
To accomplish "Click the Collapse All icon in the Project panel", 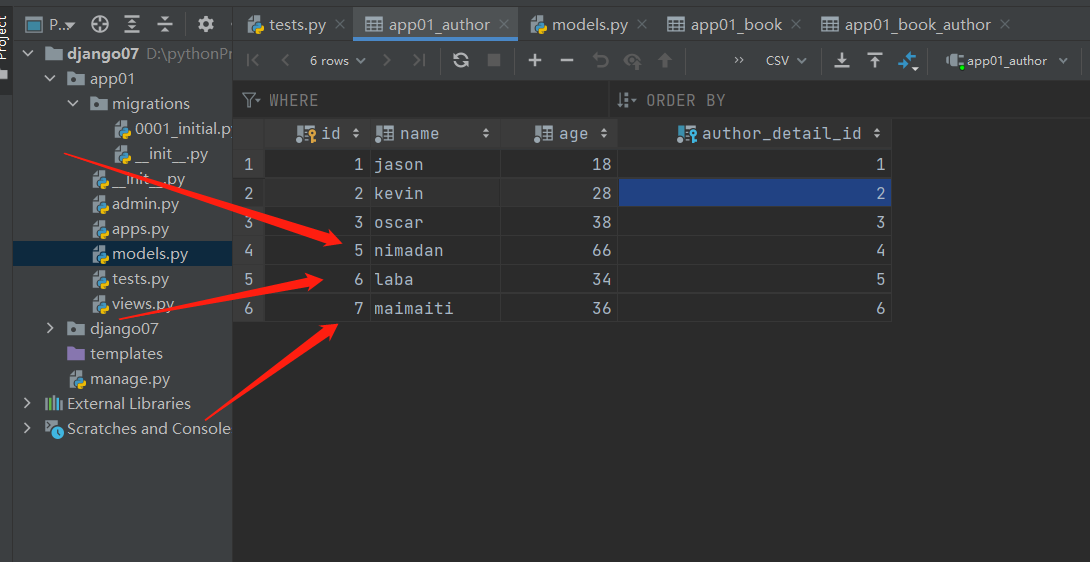I will pyautogui.click(x=165, y=25).
